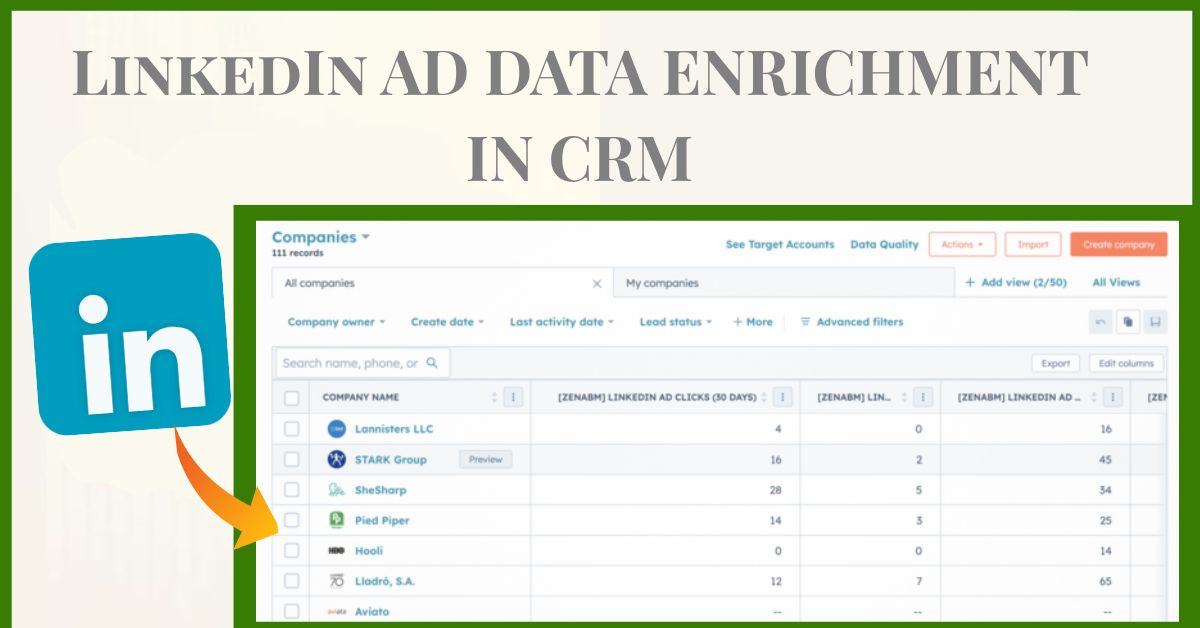Expand the Lead status filter

pos(676,322)
